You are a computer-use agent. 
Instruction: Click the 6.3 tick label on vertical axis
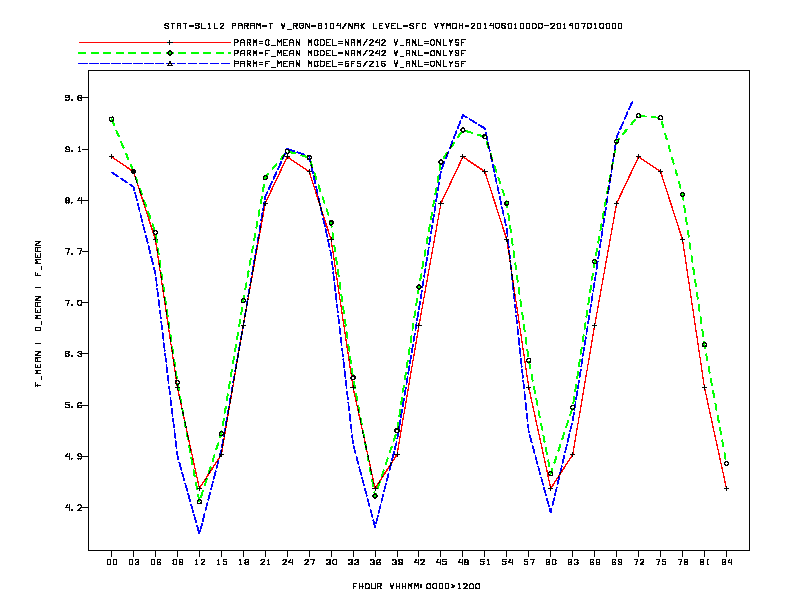point(73,354)
